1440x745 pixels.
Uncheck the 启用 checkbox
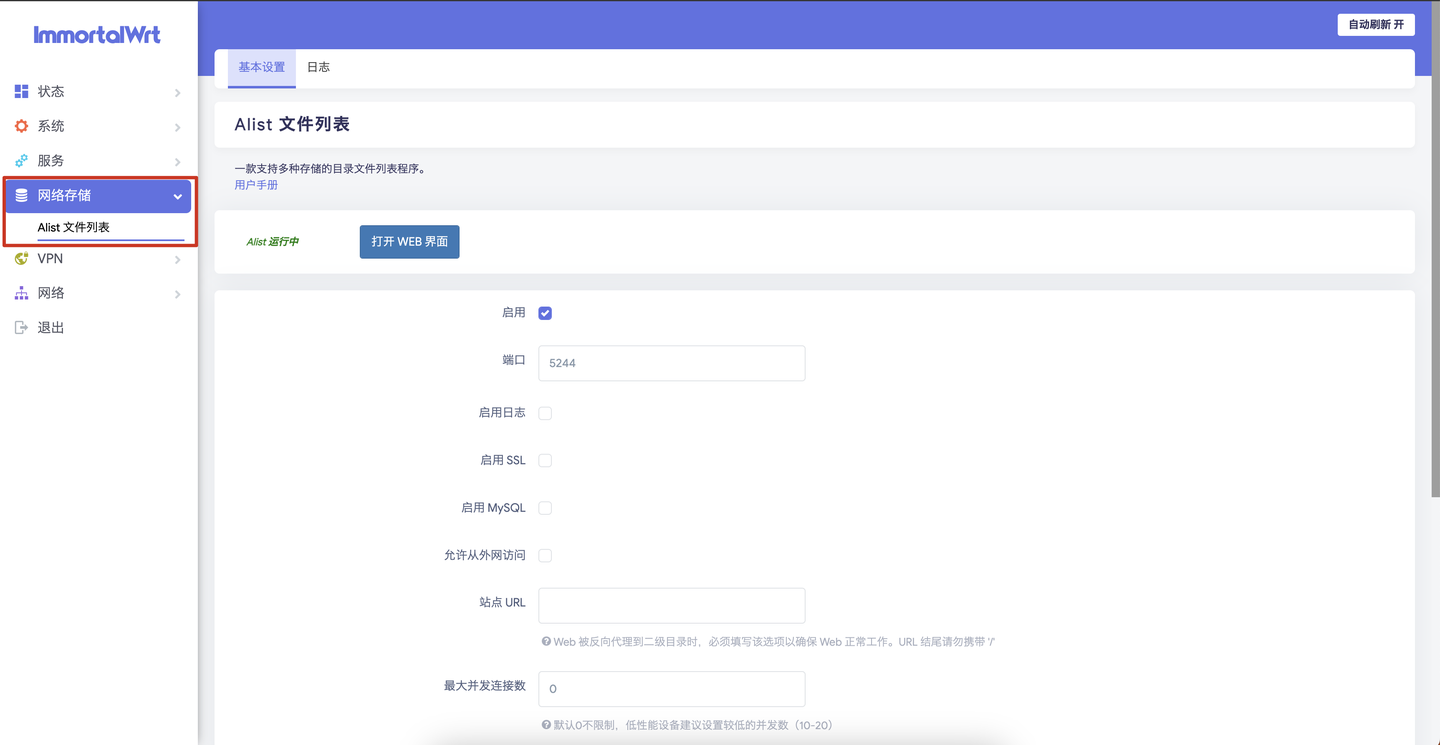click(x=545, y=313)
